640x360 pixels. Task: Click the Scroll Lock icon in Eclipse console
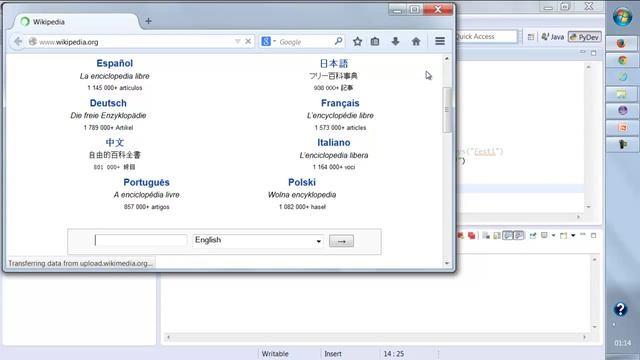(497, 236)
